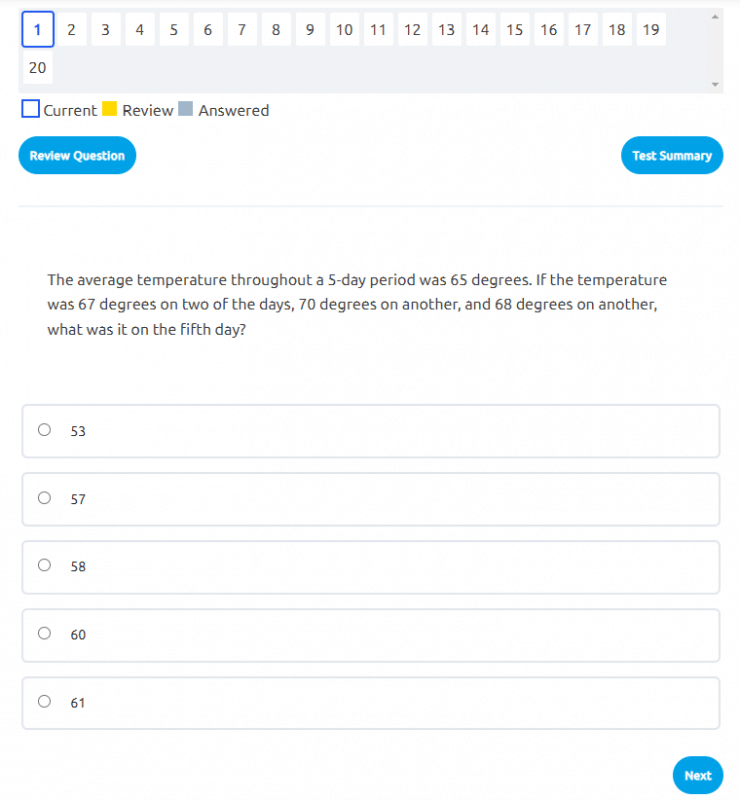The width and height of the screenshot is (740, 800).
Task: Mark 61 as the answer
Action: (44, 702)
